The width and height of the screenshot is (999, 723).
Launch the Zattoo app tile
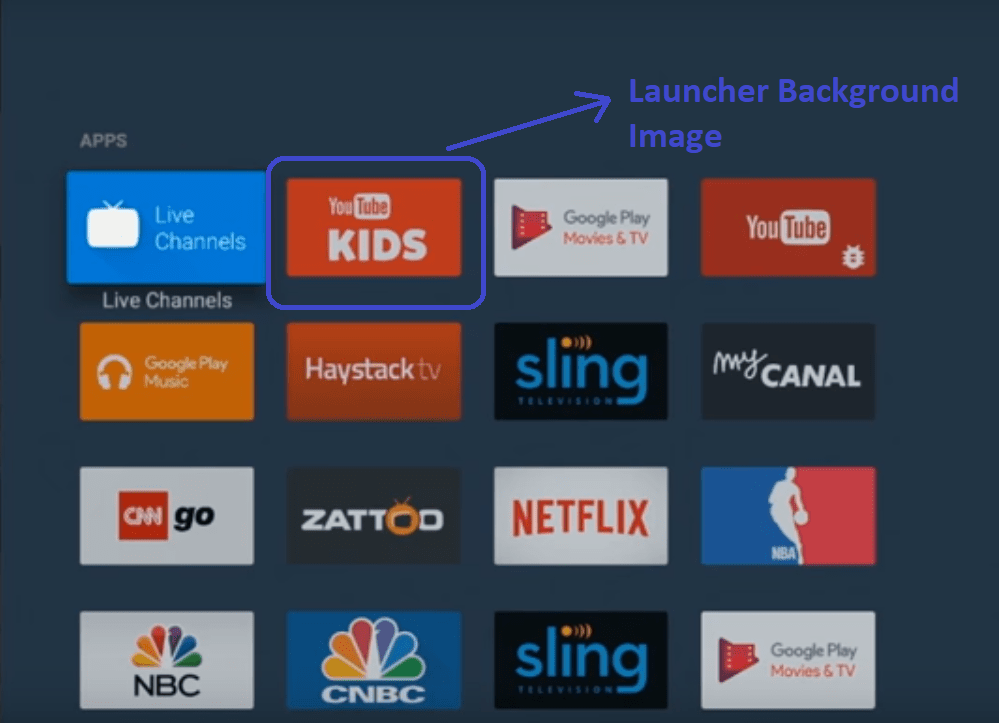tap(374, 516)
